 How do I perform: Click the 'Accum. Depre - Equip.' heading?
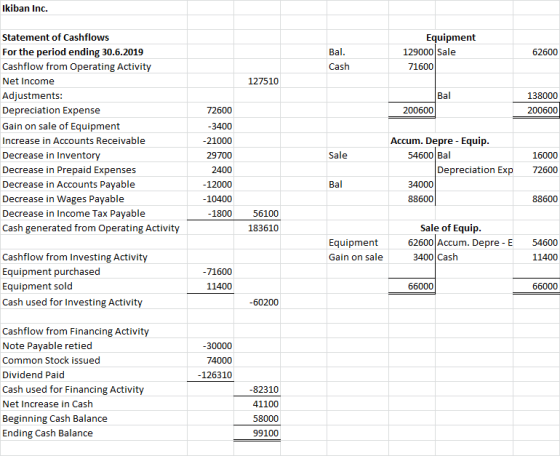coord(440,141)
